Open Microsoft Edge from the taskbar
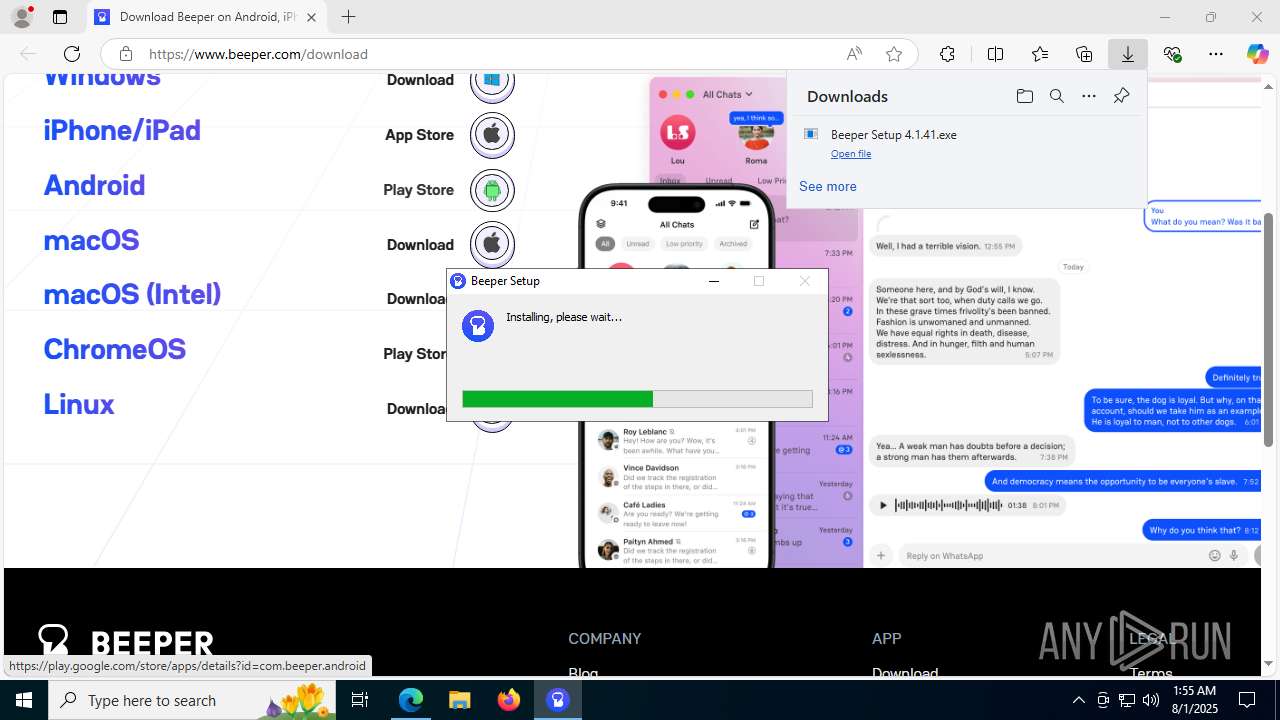The width and height of the screenshot is (1280, 720). (411, 700)
